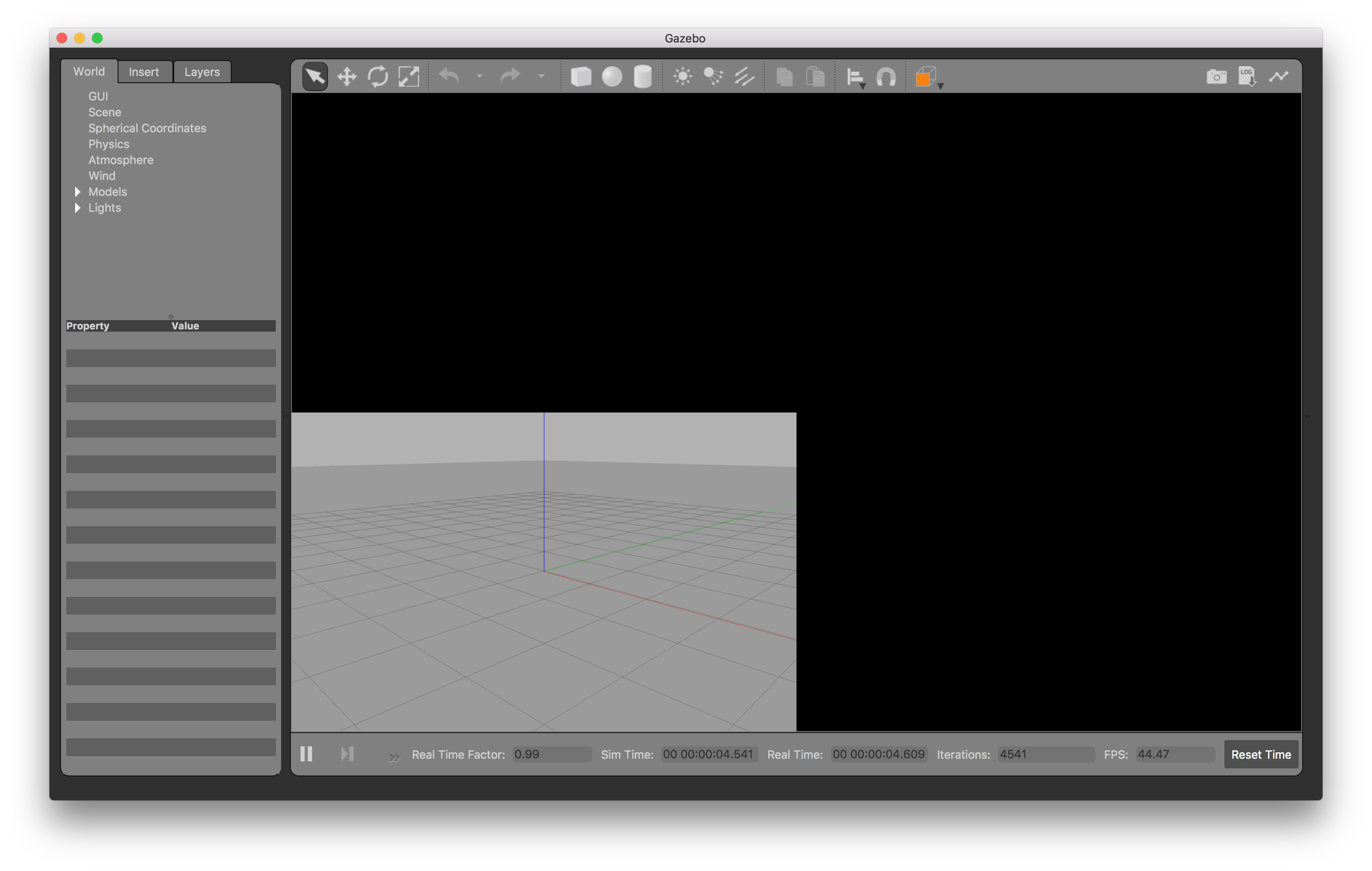
Task: Toggle the snap magnet tool
Action: click(x=886, y=76)
